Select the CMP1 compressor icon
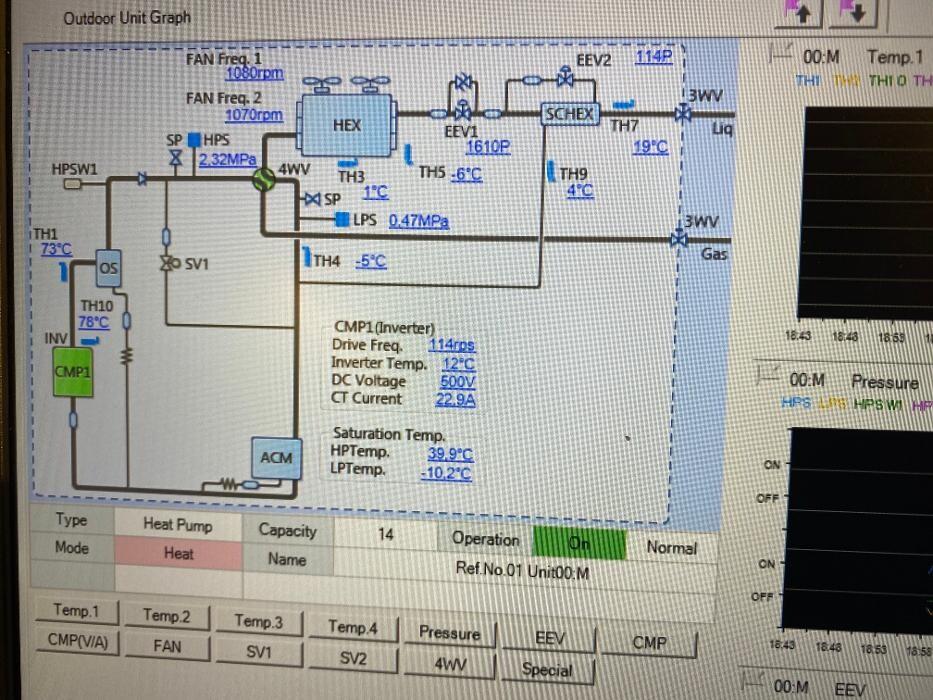 [x=73, y=372]
